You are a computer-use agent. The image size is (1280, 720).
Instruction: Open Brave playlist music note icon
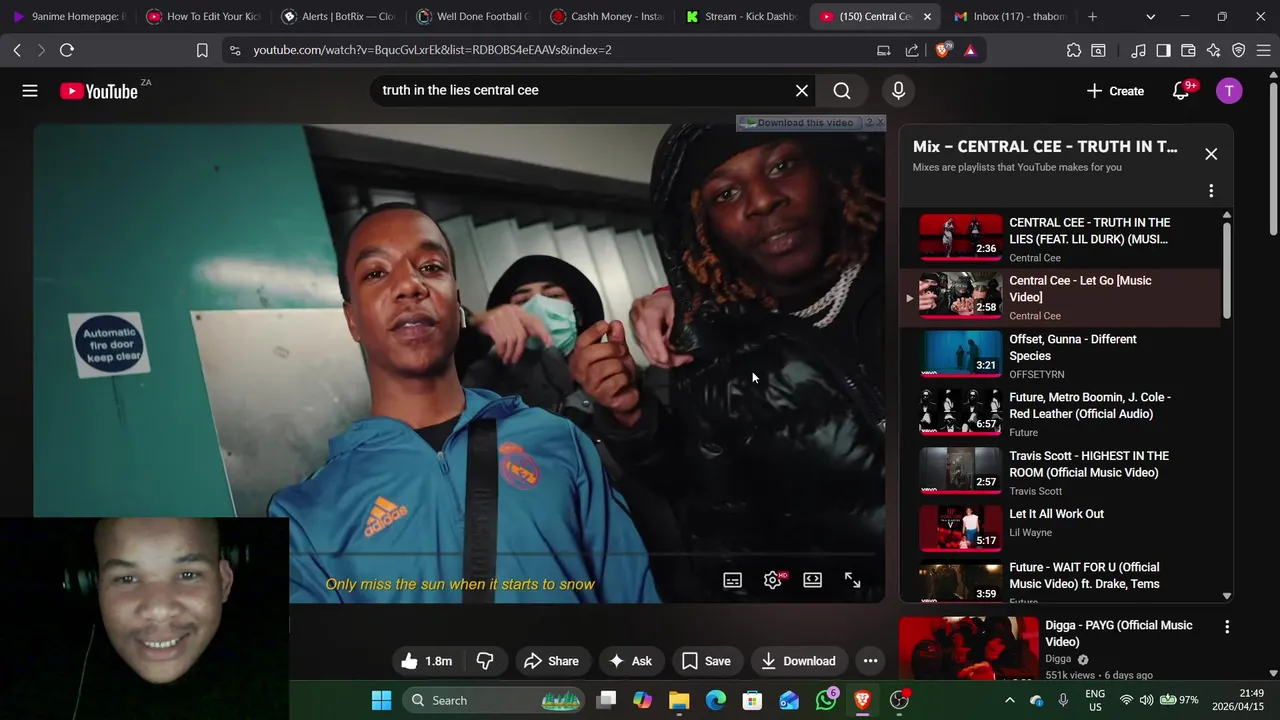coord(1139,50)
